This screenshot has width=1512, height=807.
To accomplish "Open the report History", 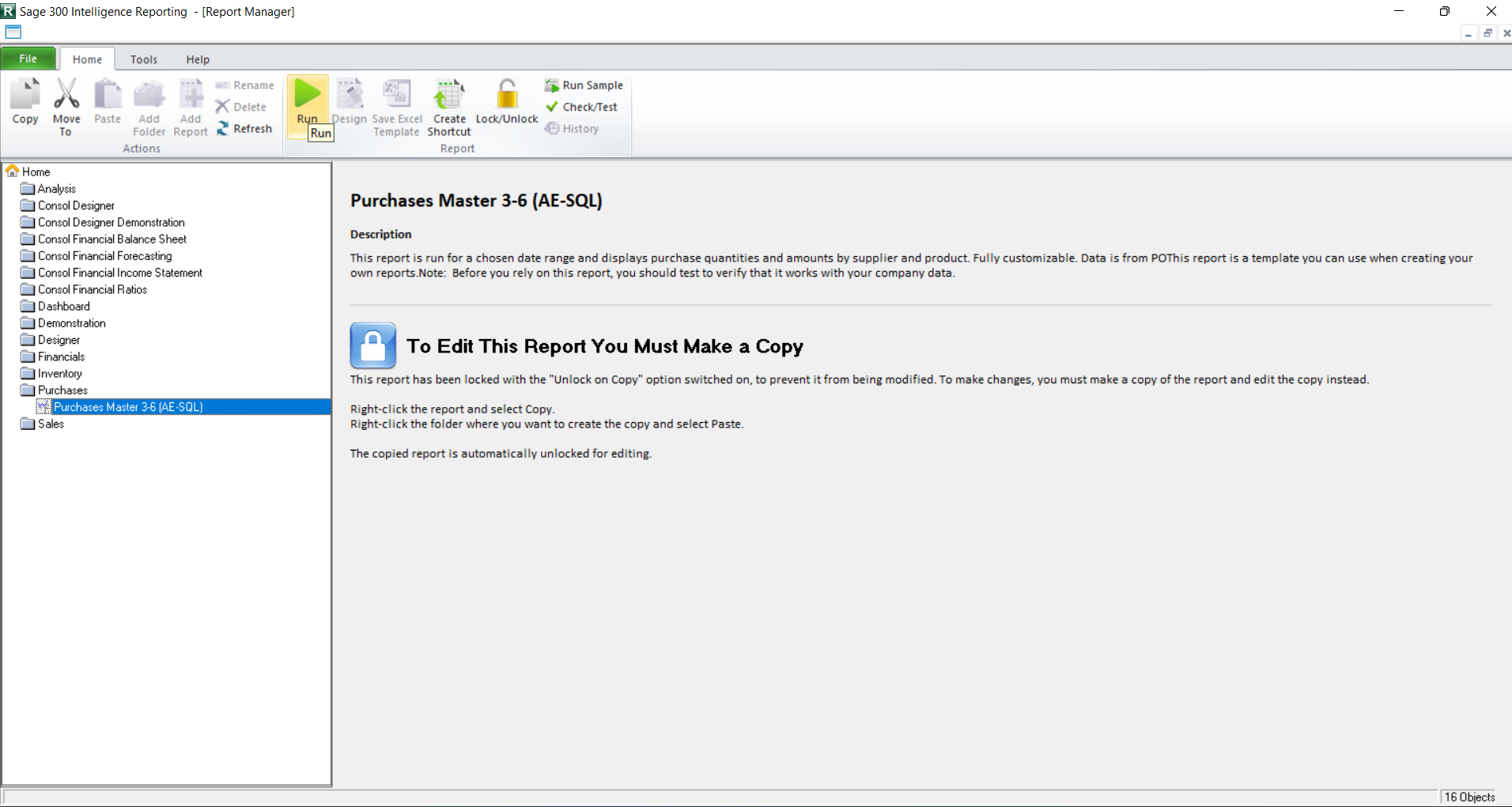I will pos(572,128).
